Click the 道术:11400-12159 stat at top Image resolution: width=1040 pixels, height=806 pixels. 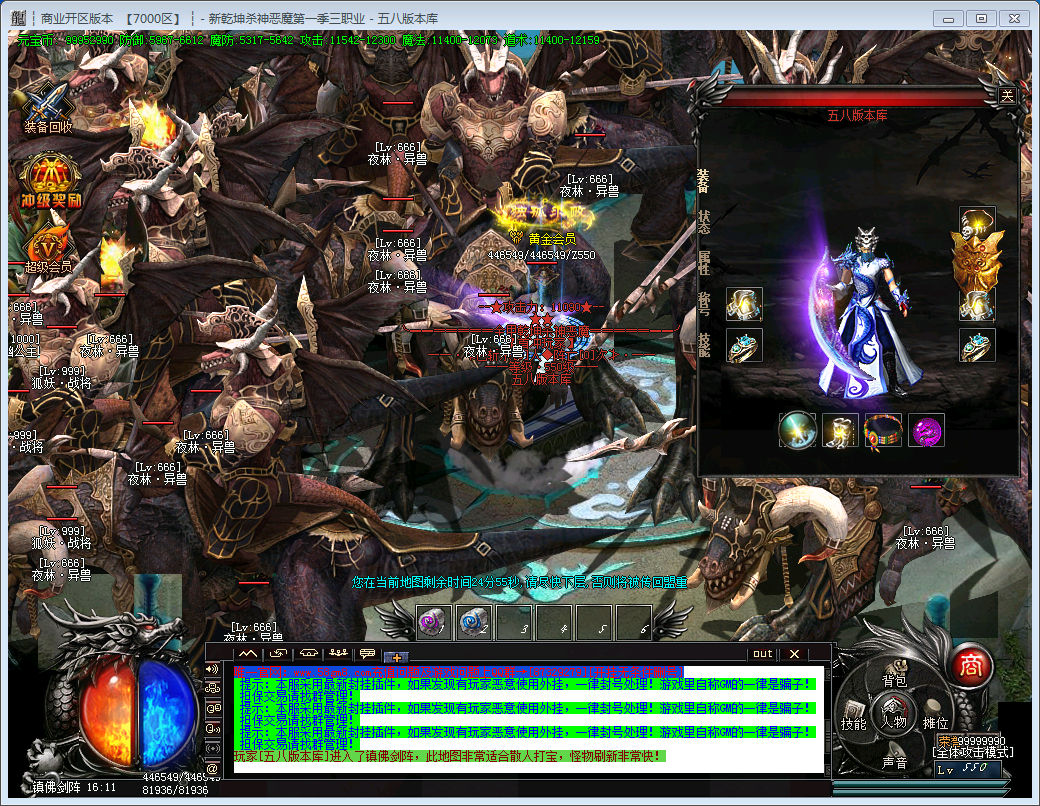552,40
